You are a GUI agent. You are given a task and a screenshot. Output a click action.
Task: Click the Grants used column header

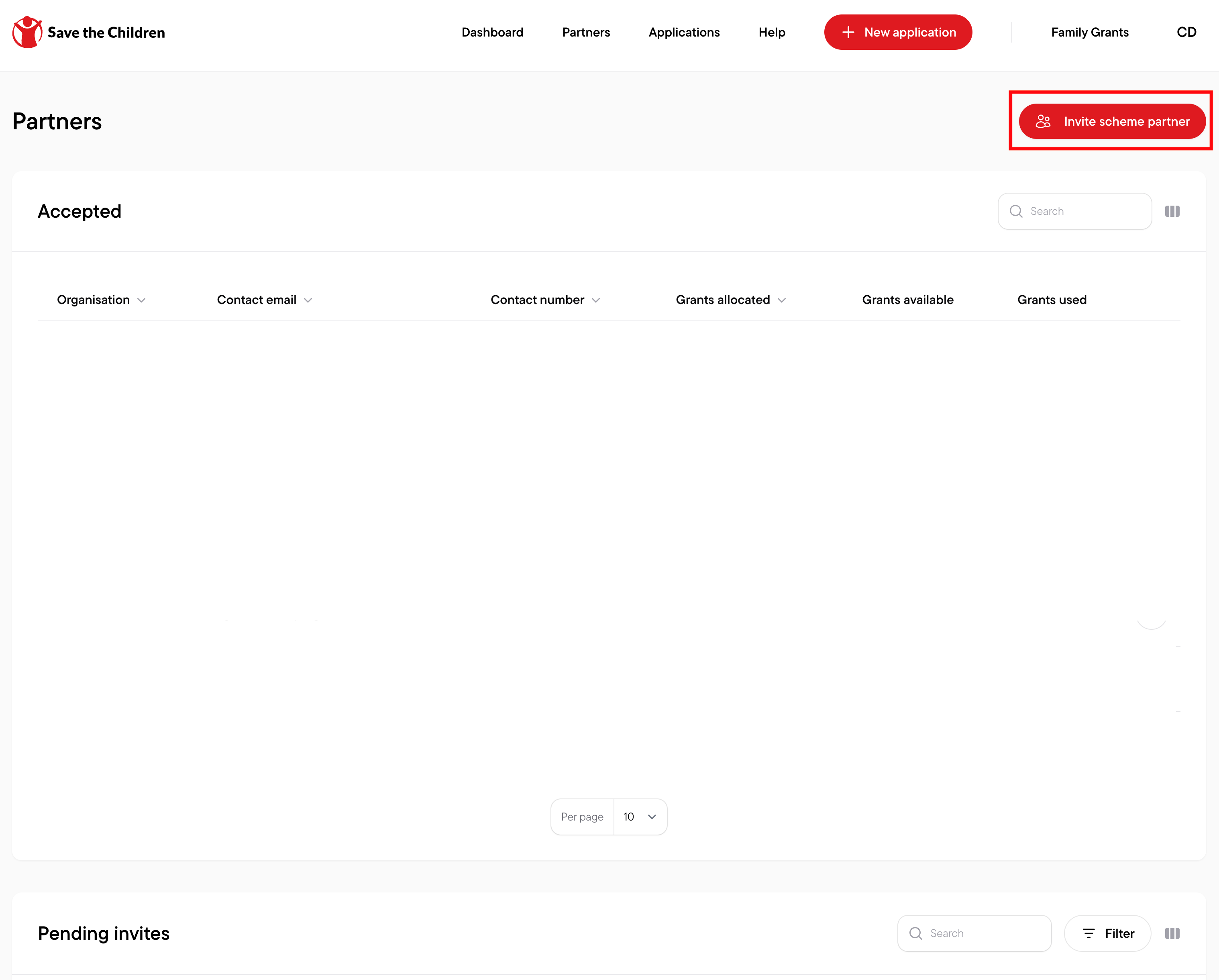point(1052,300)
